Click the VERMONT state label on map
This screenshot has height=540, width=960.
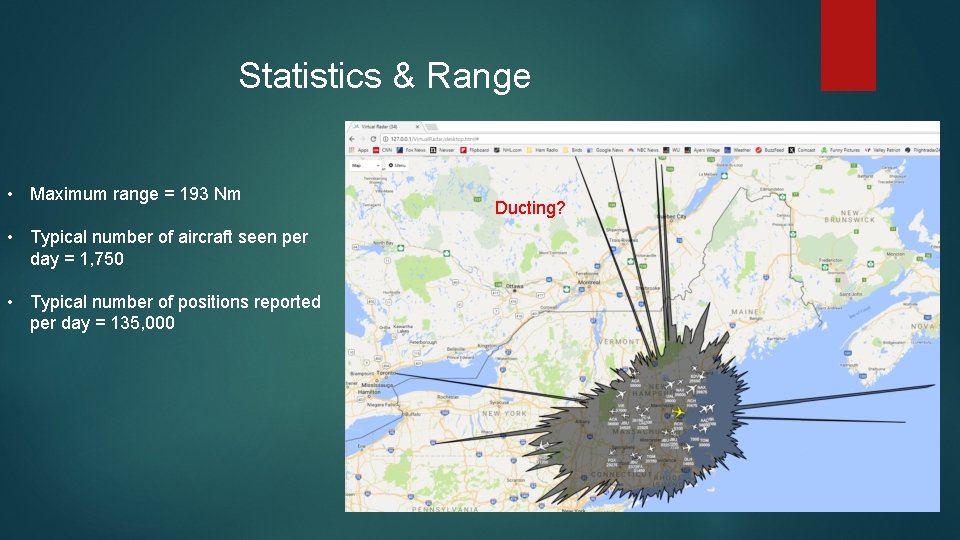point(619,342)
